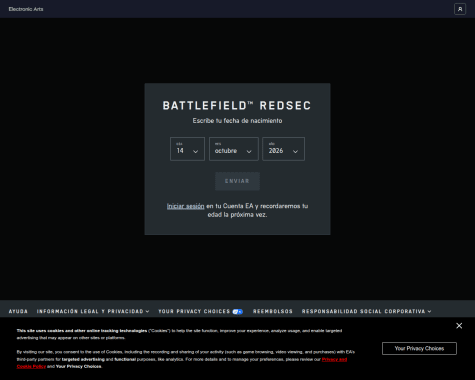Screen dimensions: 475x380
Task: Close the cookie banner with X
Action: click(459, 326)
